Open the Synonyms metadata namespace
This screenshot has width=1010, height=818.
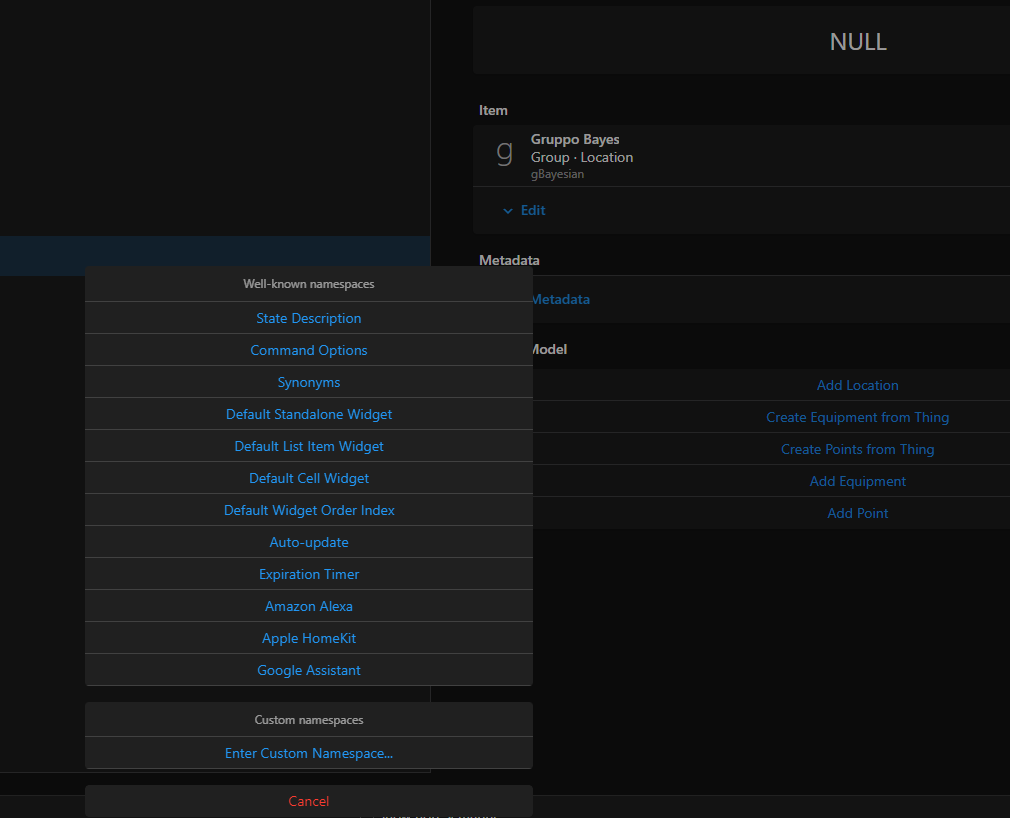point(308,381)
